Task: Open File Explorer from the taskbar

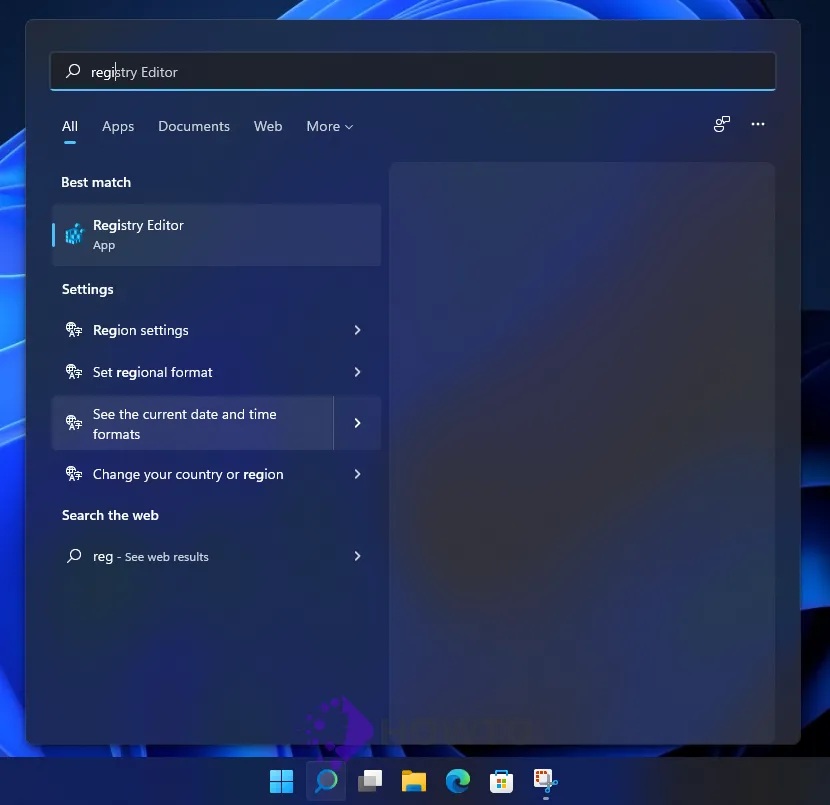Action: tap(414, 781)
